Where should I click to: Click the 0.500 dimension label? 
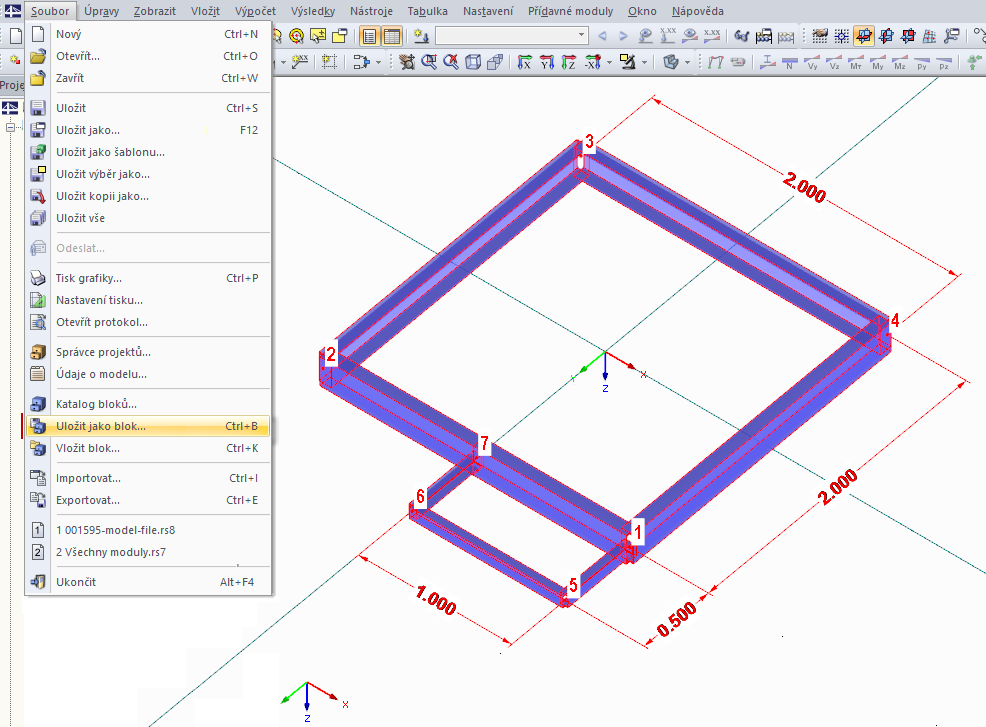677,619
